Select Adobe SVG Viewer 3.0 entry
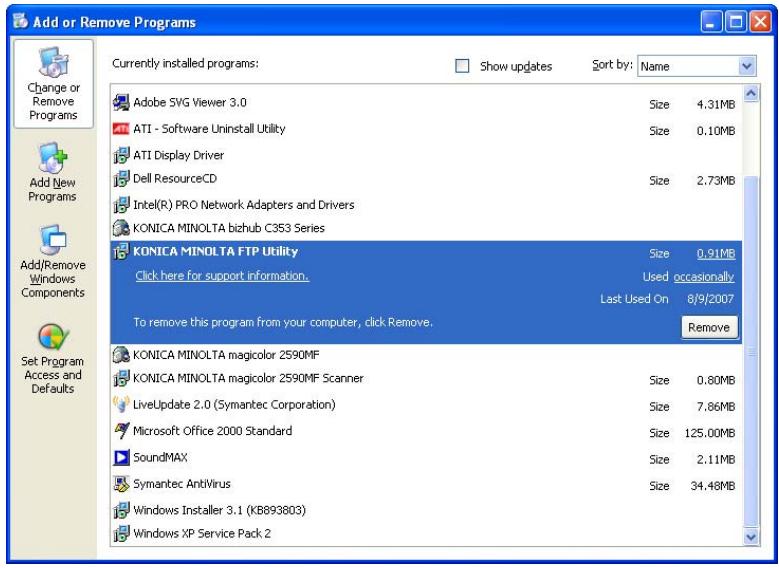 [426, 103]
